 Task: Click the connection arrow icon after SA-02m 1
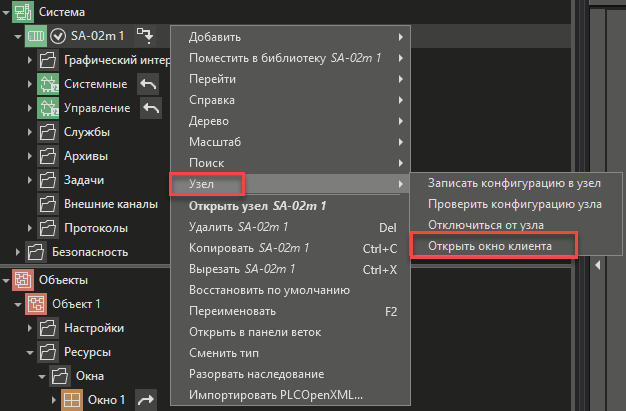pos(145,36)
